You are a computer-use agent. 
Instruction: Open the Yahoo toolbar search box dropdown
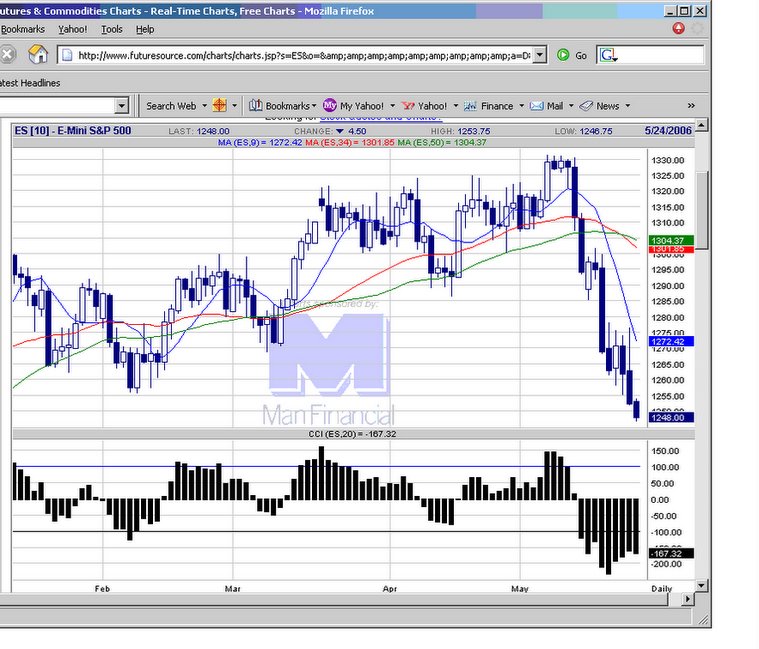click(122, 106)
